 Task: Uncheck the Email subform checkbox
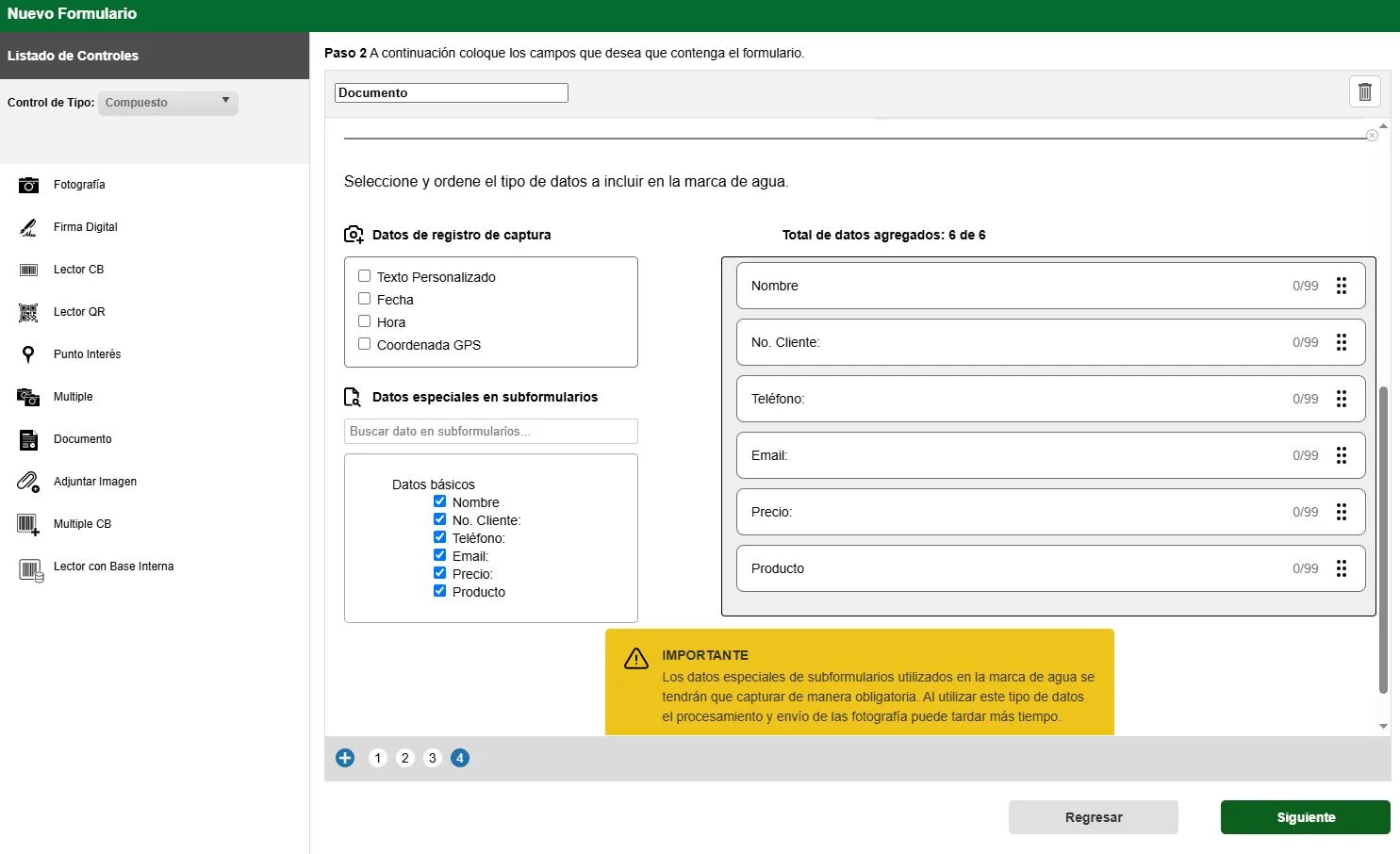439,555
